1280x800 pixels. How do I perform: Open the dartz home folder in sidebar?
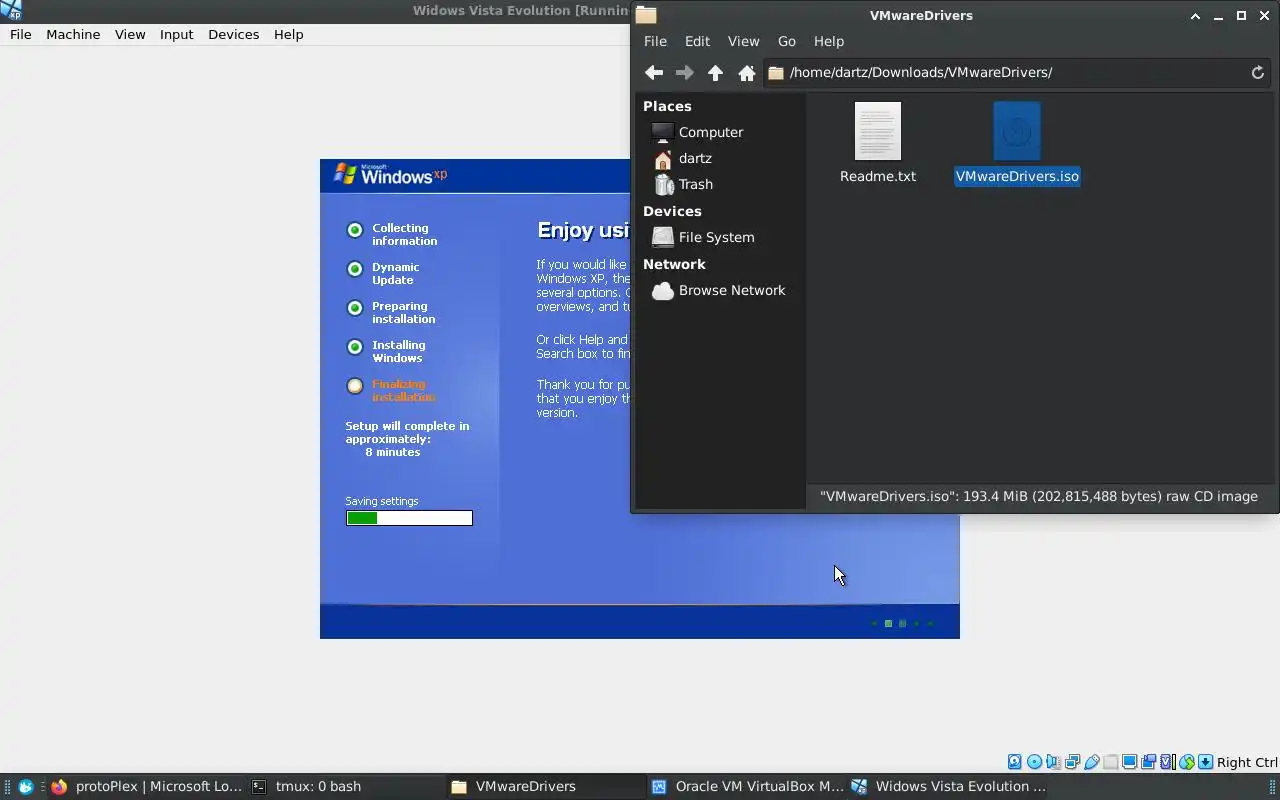coord(682,158)
